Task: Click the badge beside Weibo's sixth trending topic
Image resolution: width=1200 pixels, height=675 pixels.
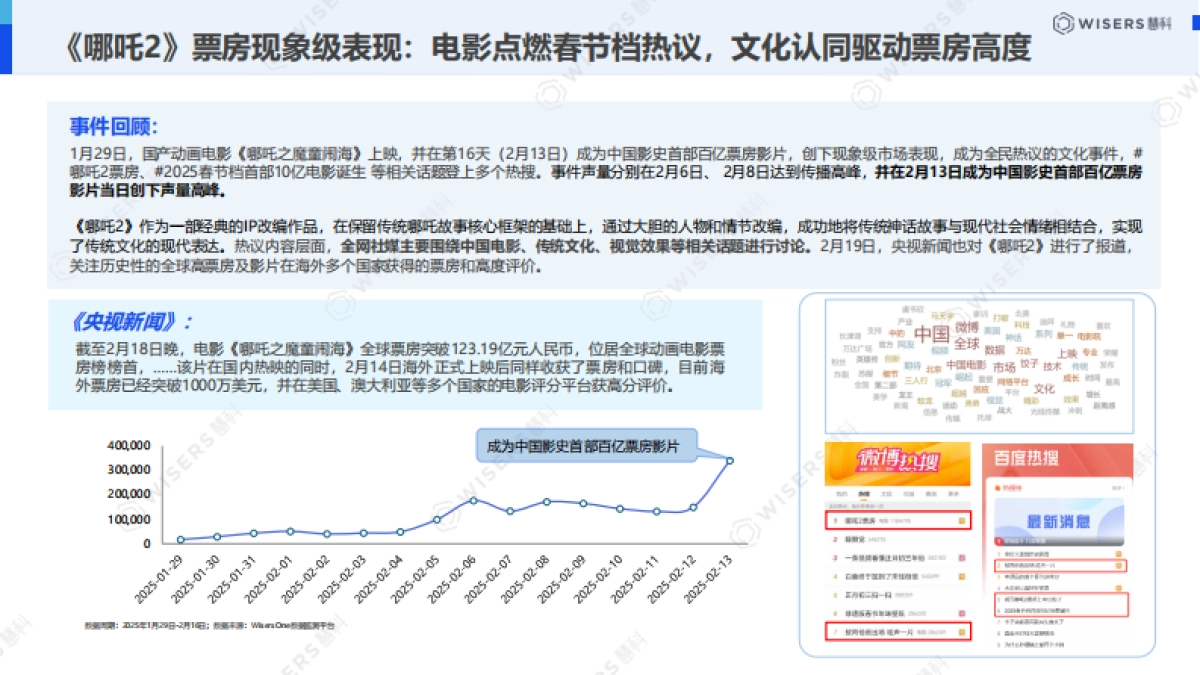Action: (x=960, y=610)
